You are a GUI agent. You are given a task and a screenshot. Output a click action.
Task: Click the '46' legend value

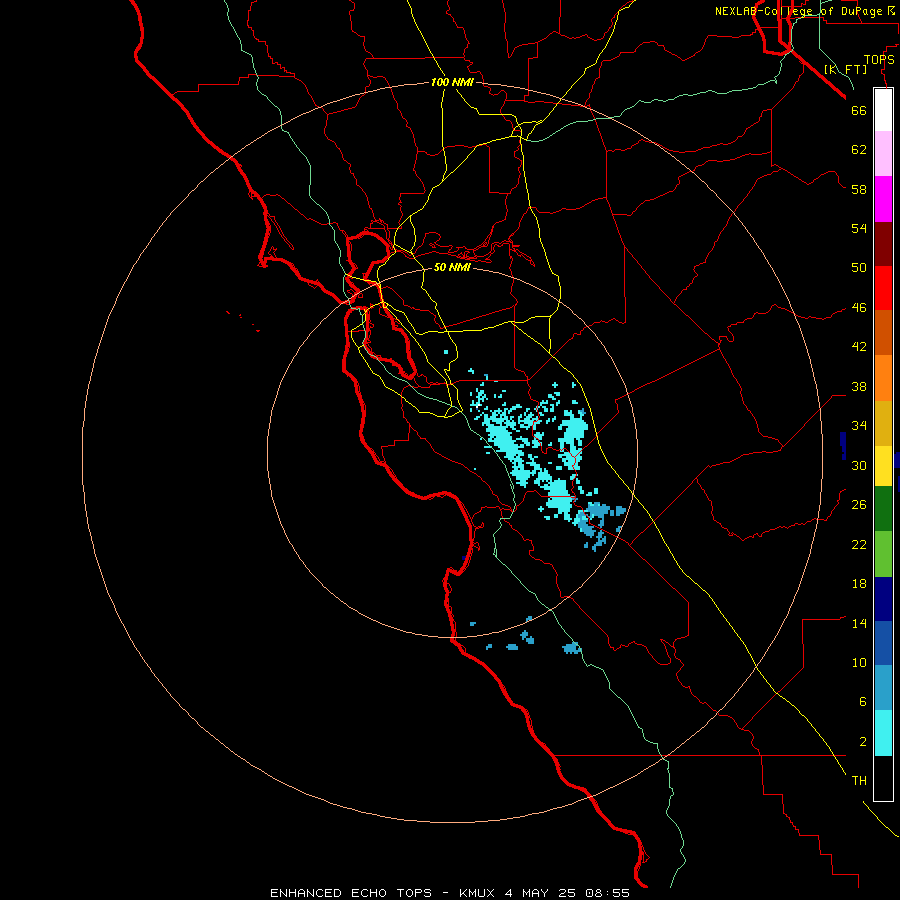tap(859, 308)
